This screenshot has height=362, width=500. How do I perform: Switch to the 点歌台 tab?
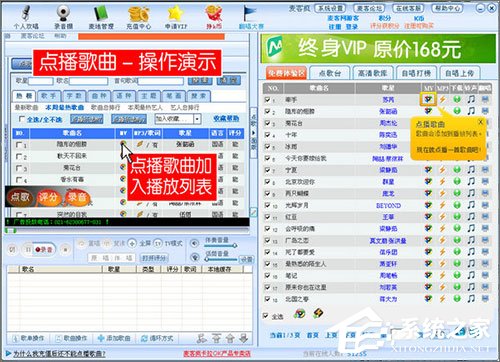(x=330, y=73)
